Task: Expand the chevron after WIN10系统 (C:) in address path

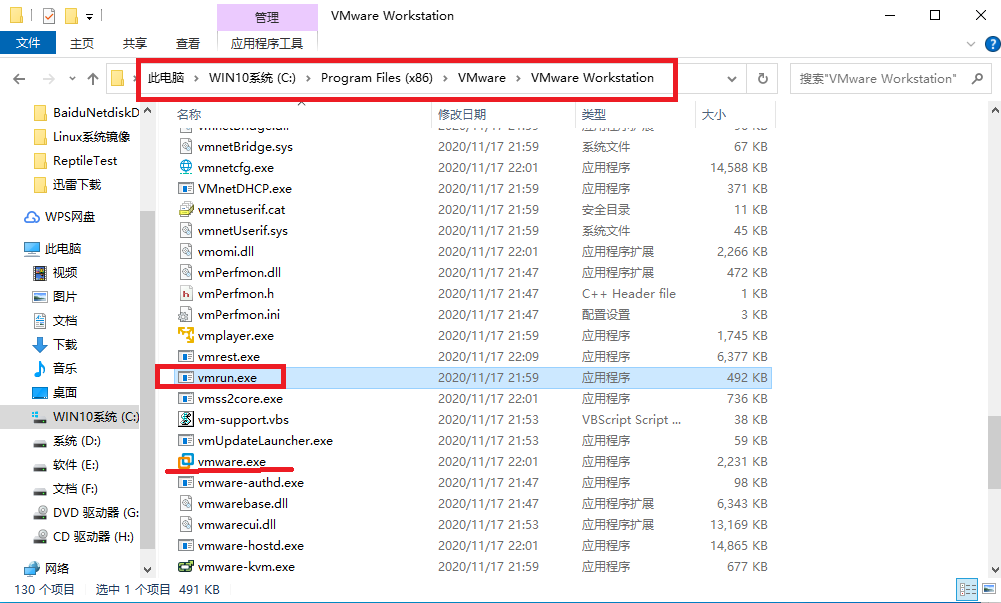Action: pos(308,78)
